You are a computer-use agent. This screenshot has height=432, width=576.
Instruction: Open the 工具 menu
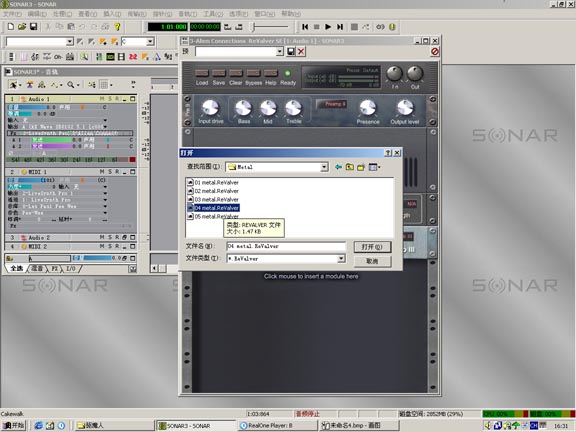pos(213,14)
